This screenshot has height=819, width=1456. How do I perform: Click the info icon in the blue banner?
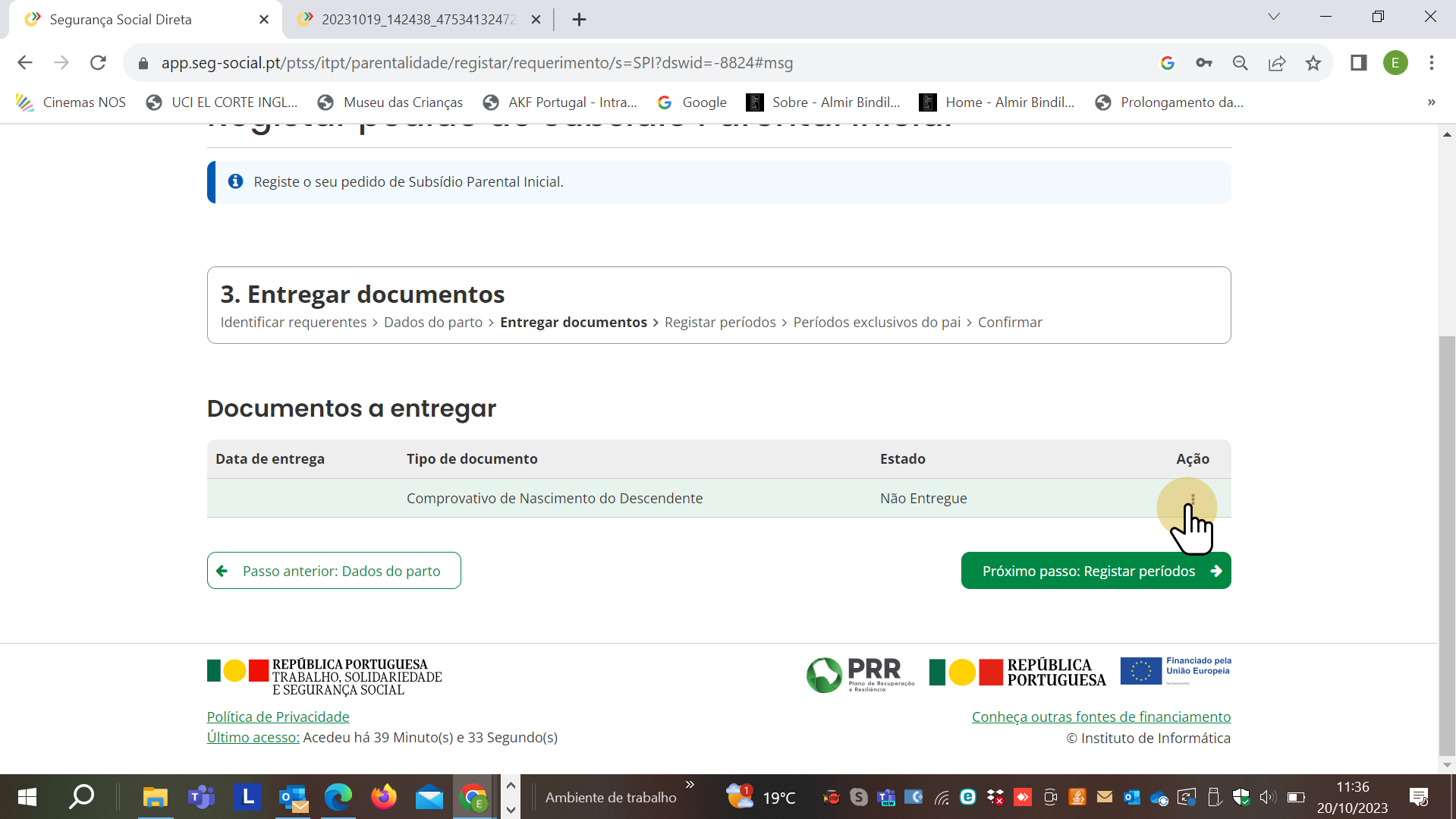235,181
